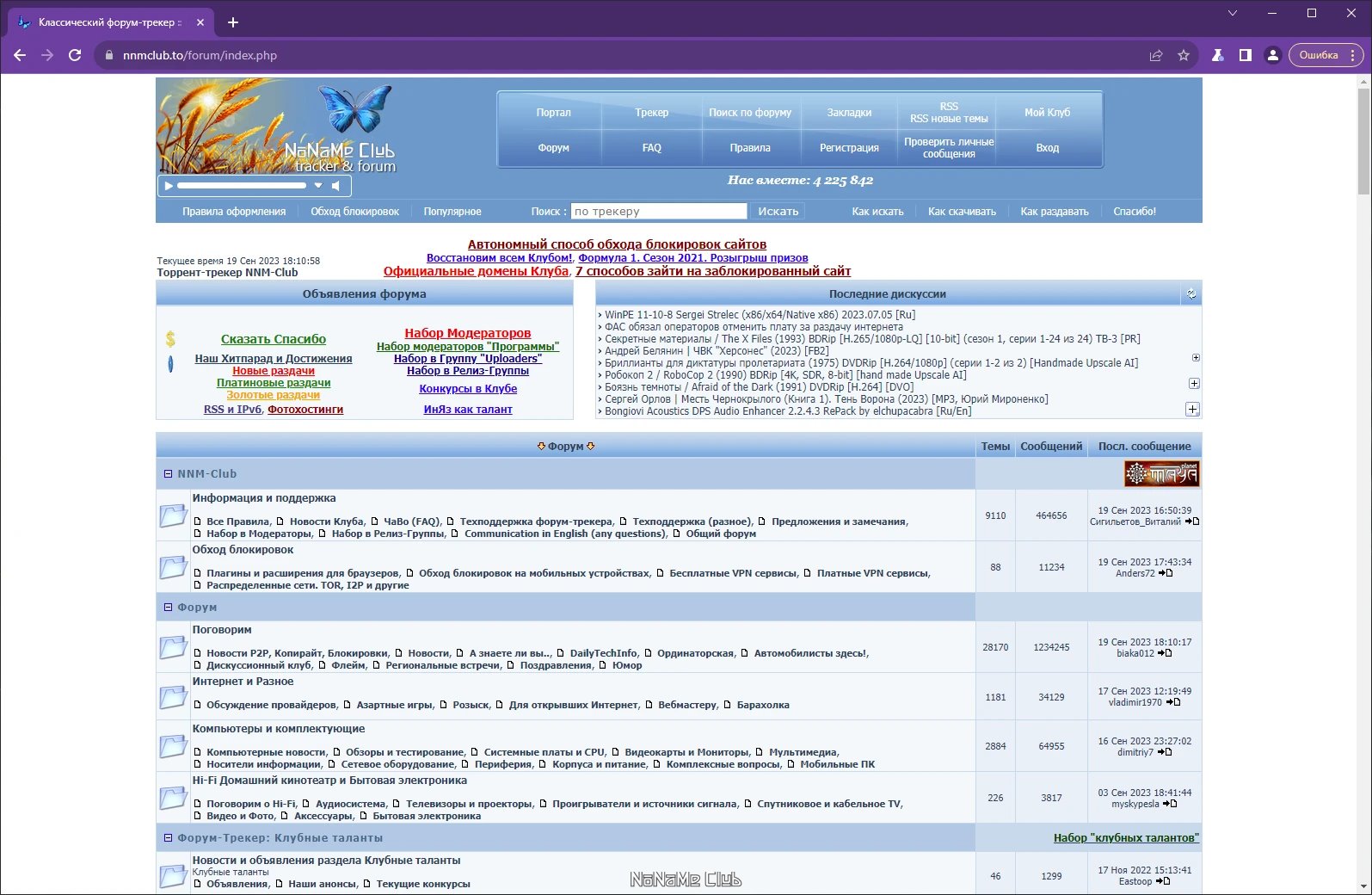Jump to last post by biaka012 arrow icon
Viewport: 1372px width, 895px height.
[x=1165, y=653]
